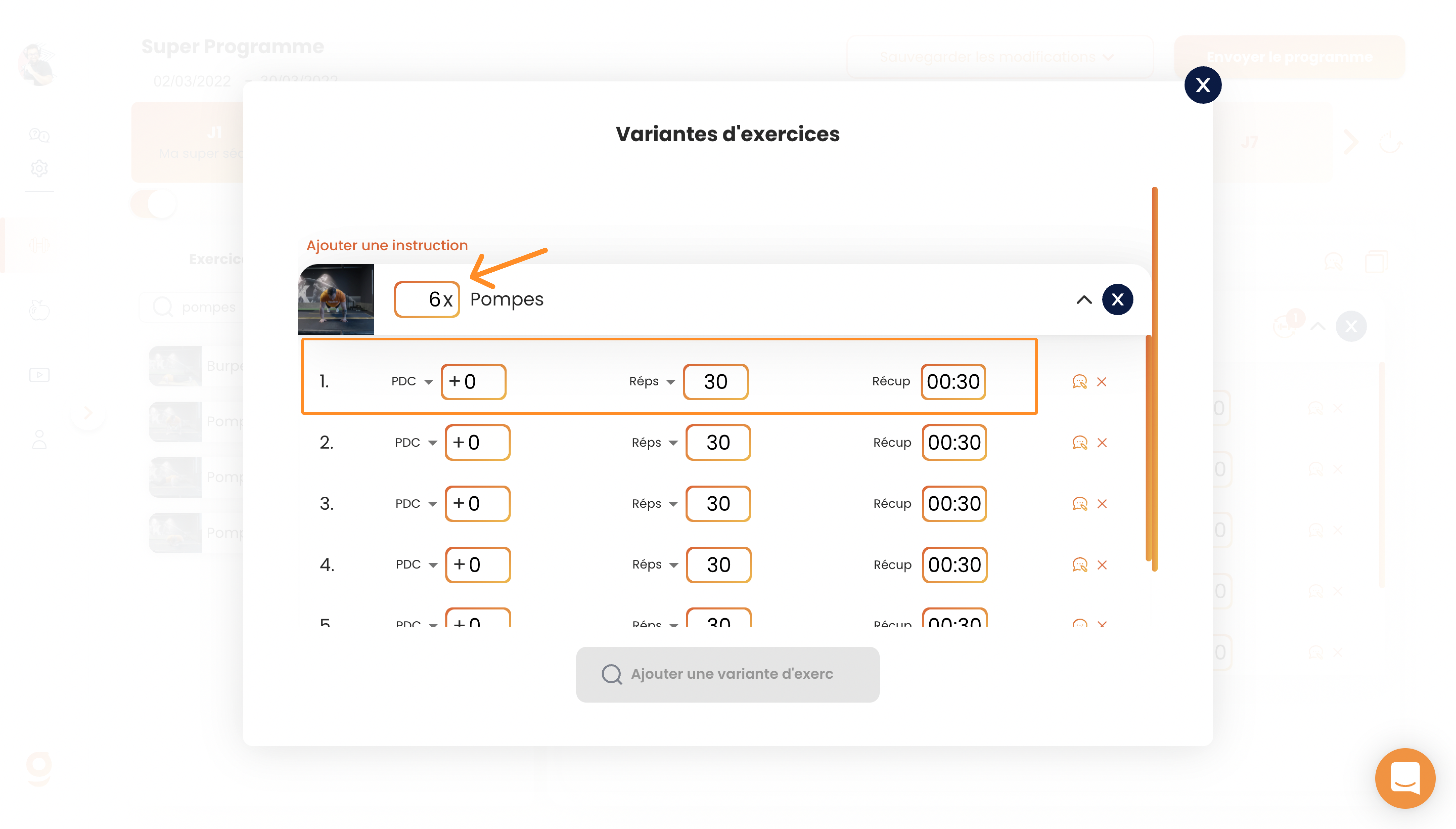Click the Pompes exercise thumbnail

tap(336, 299)
